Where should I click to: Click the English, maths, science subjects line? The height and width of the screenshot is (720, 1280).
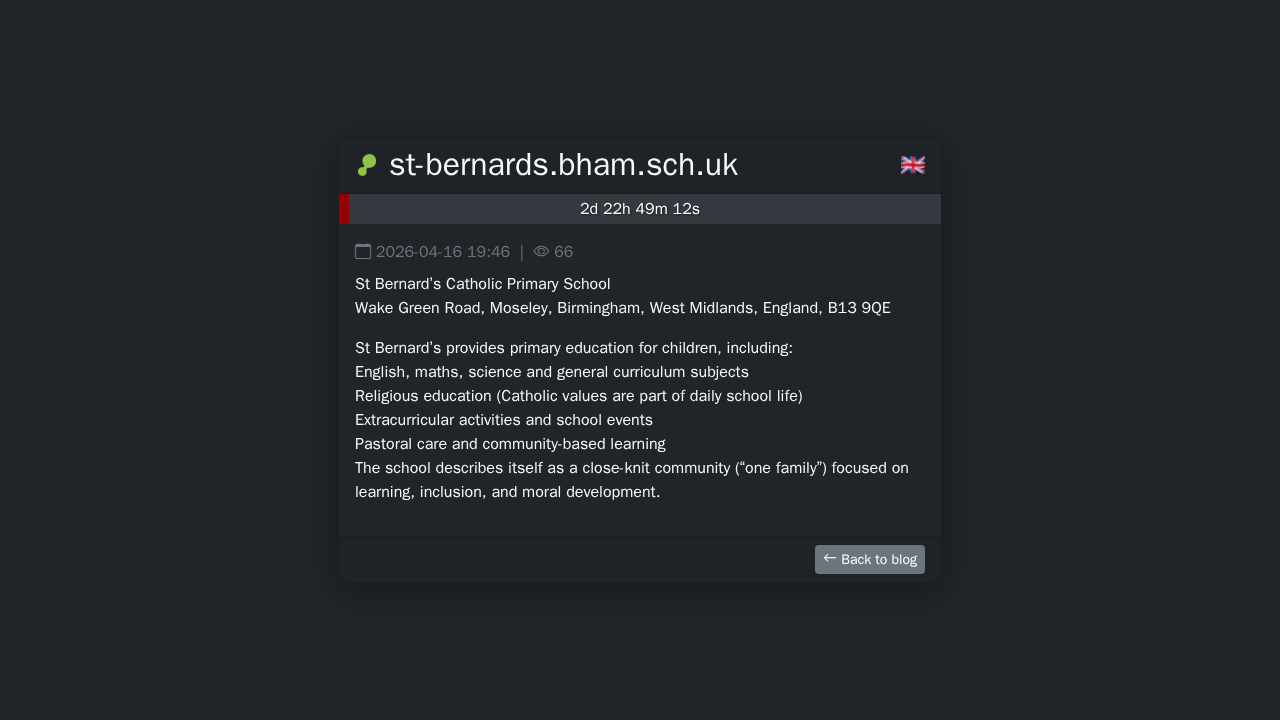click(552, 372)
